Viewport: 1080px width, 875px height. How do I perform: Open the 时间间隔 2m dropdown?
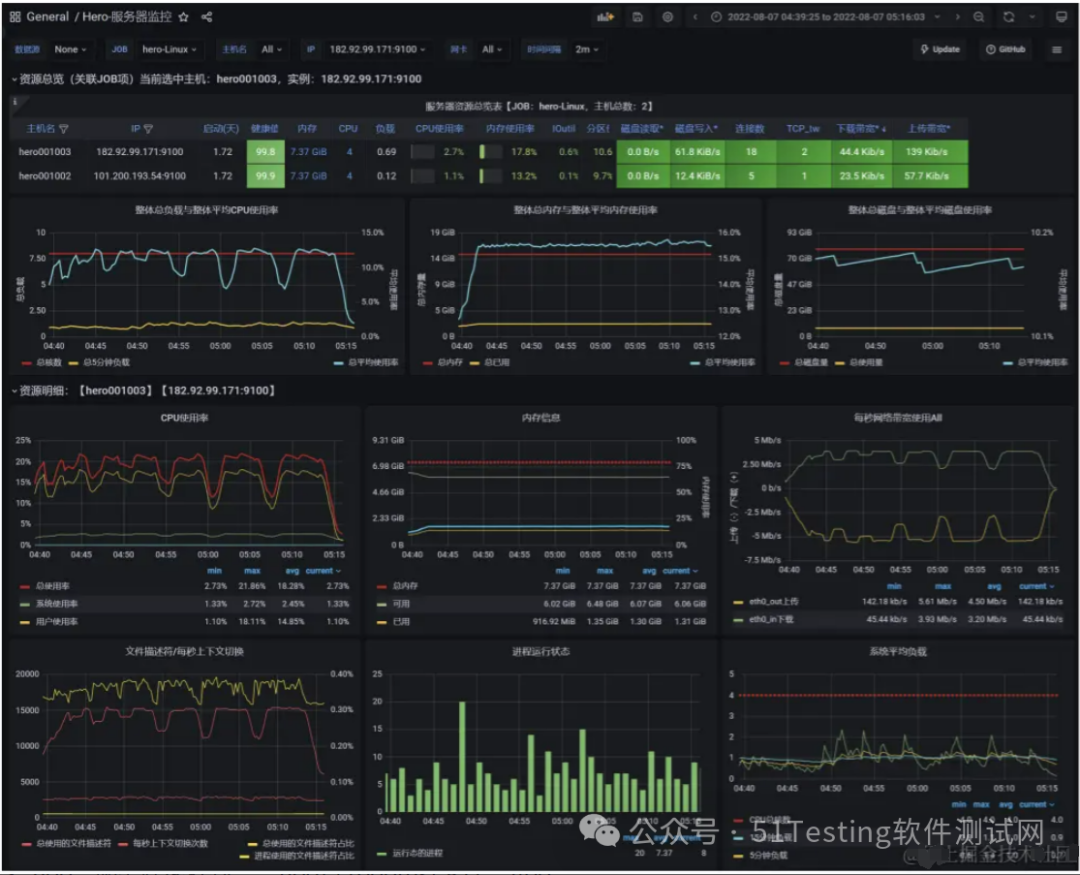pyautogui.click(x=587, y=49)
